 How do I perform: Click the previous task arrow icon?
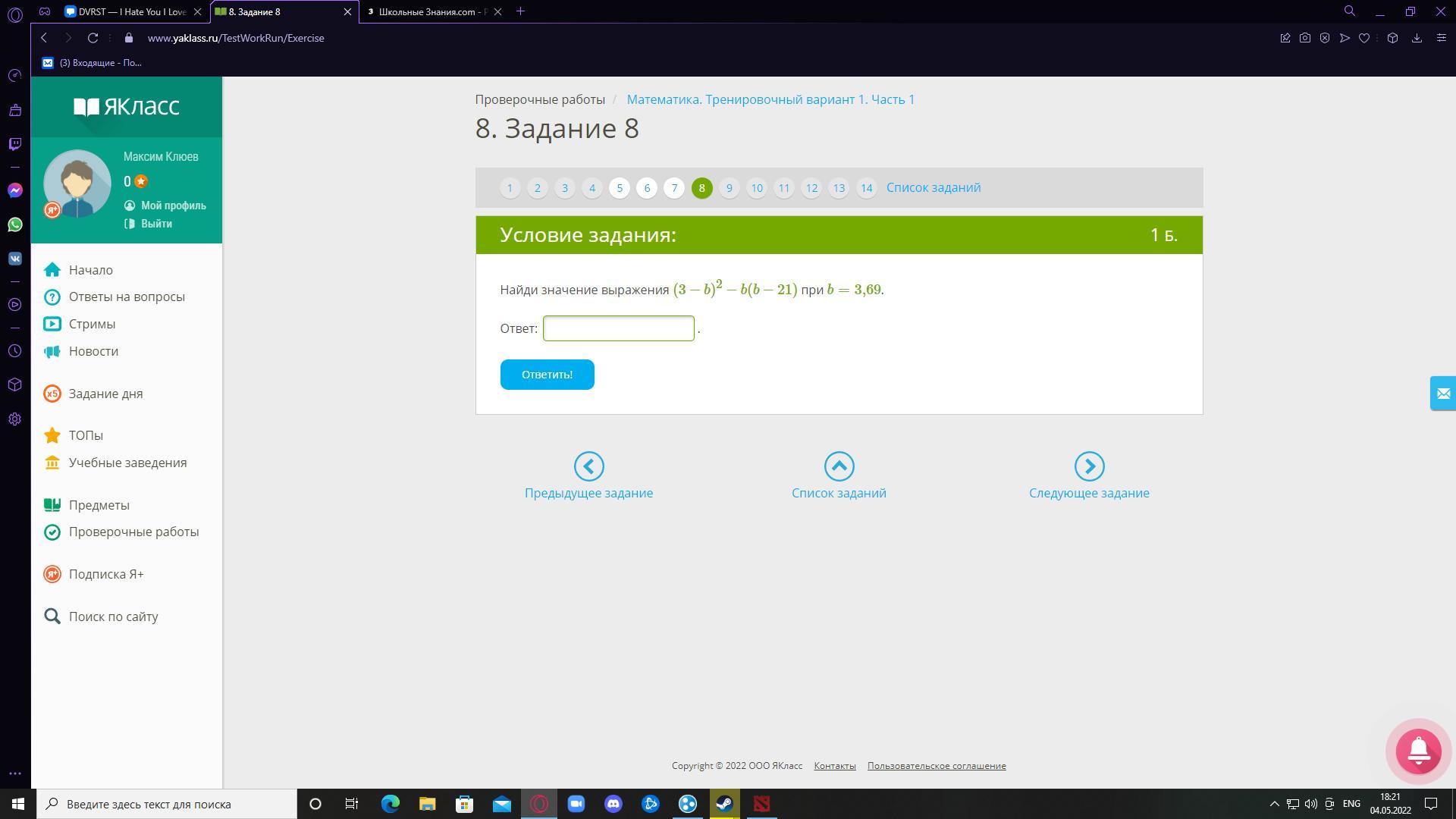pos(588,466)
